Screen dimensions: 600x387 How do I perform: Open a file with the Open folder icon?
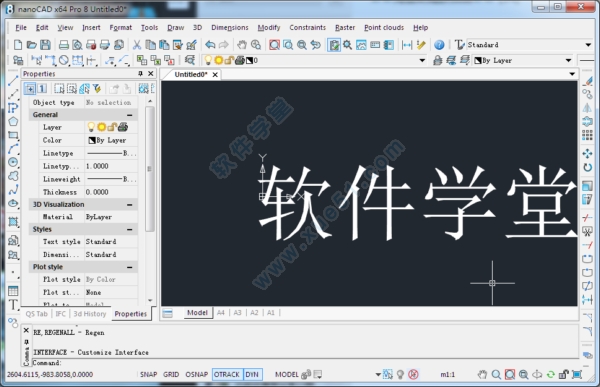click(32, 45)
